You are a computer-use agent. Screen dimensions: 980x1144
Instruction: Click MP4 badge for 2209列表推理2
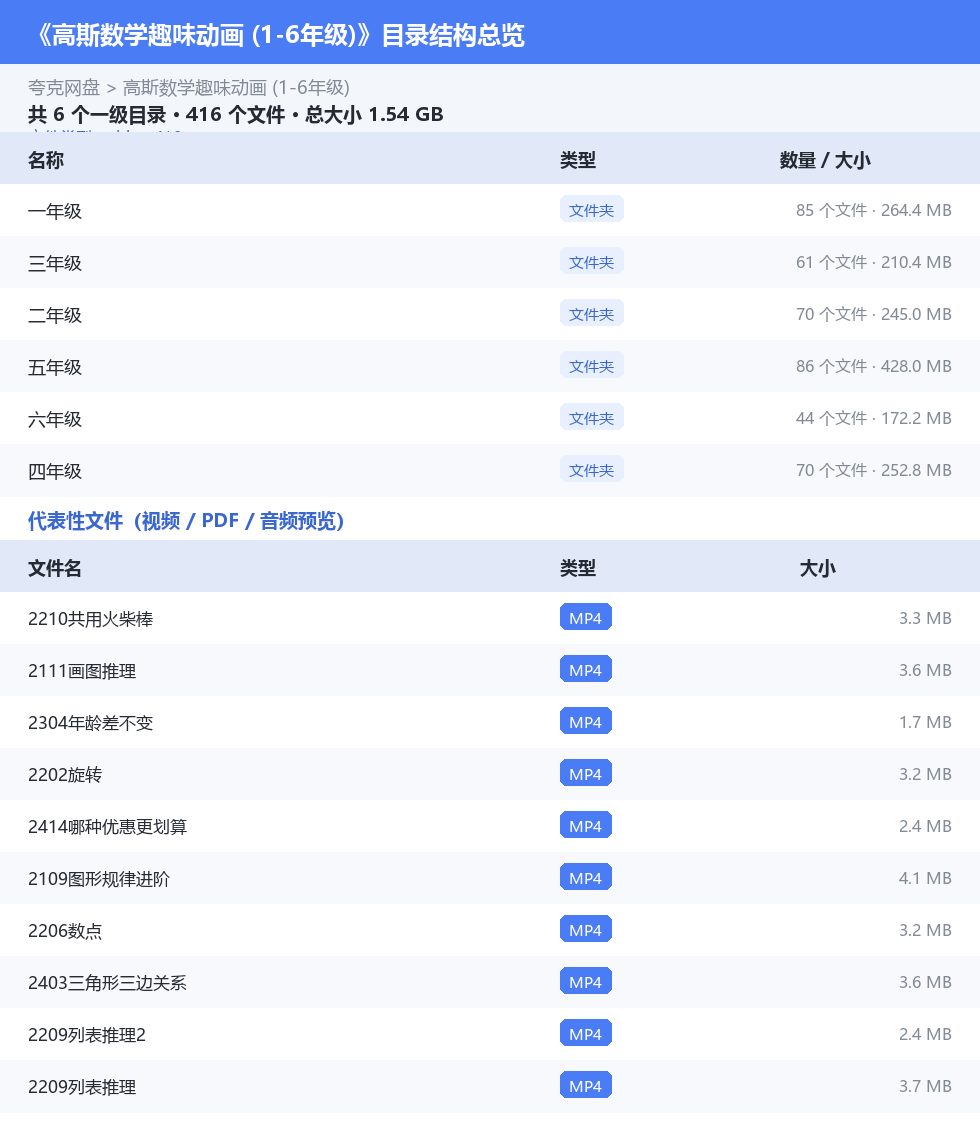586,1034
